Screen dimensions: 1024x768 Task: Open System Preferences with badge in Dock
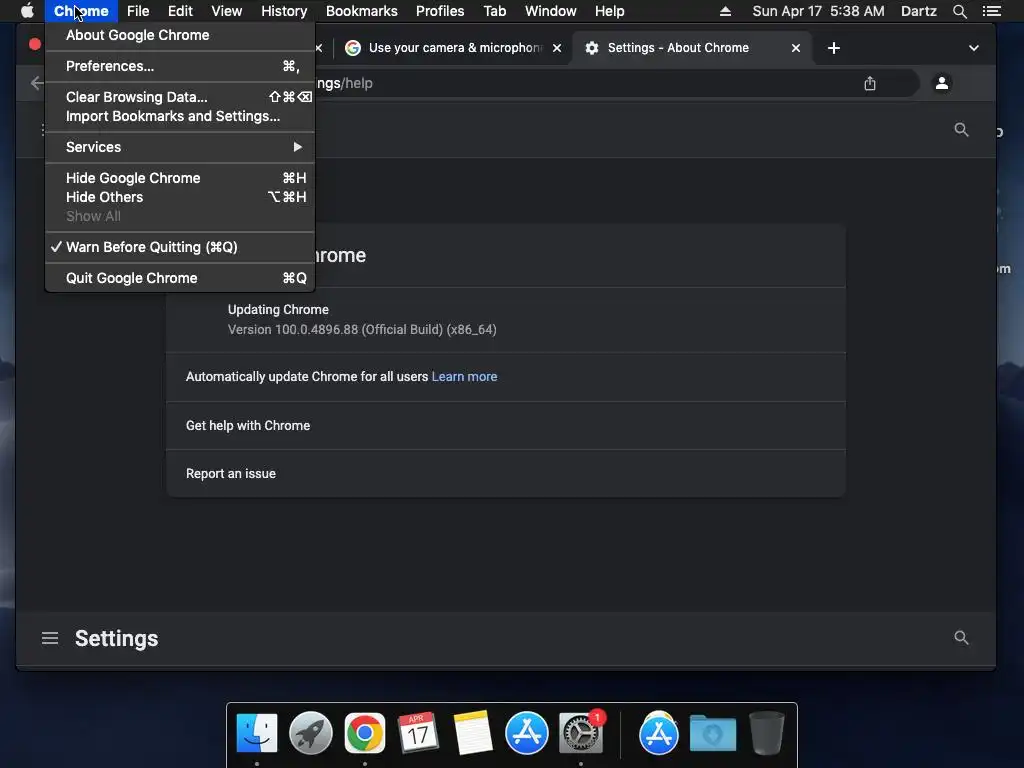581,733
